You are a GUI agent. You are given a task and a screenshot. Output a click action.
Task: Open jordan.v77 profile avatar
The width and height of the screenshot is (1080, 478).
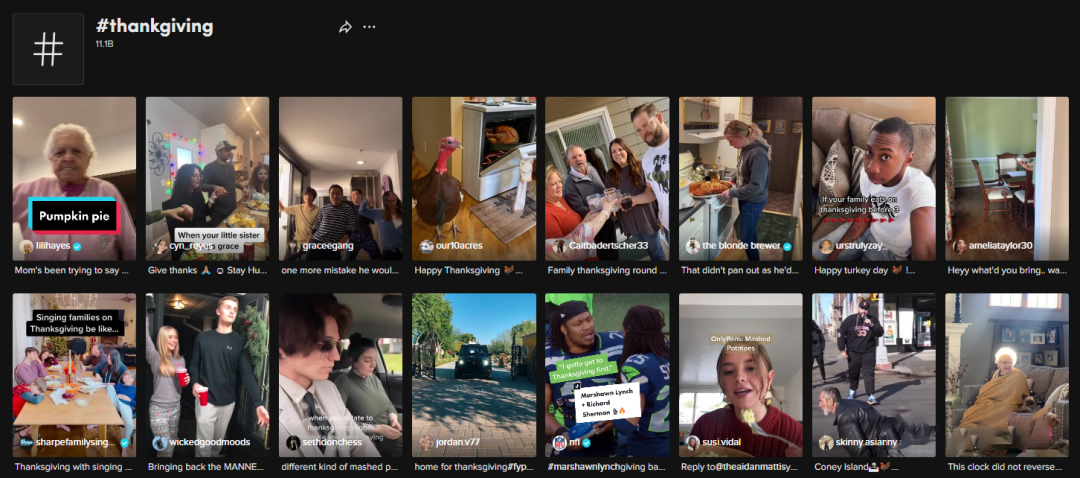click(426, 443)
